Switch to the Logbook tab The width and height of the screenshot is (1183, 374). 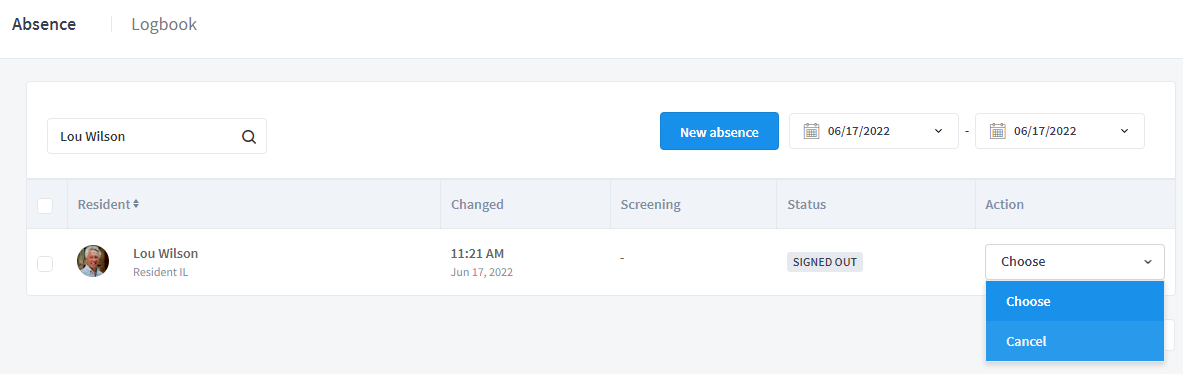tap(164, 24)
